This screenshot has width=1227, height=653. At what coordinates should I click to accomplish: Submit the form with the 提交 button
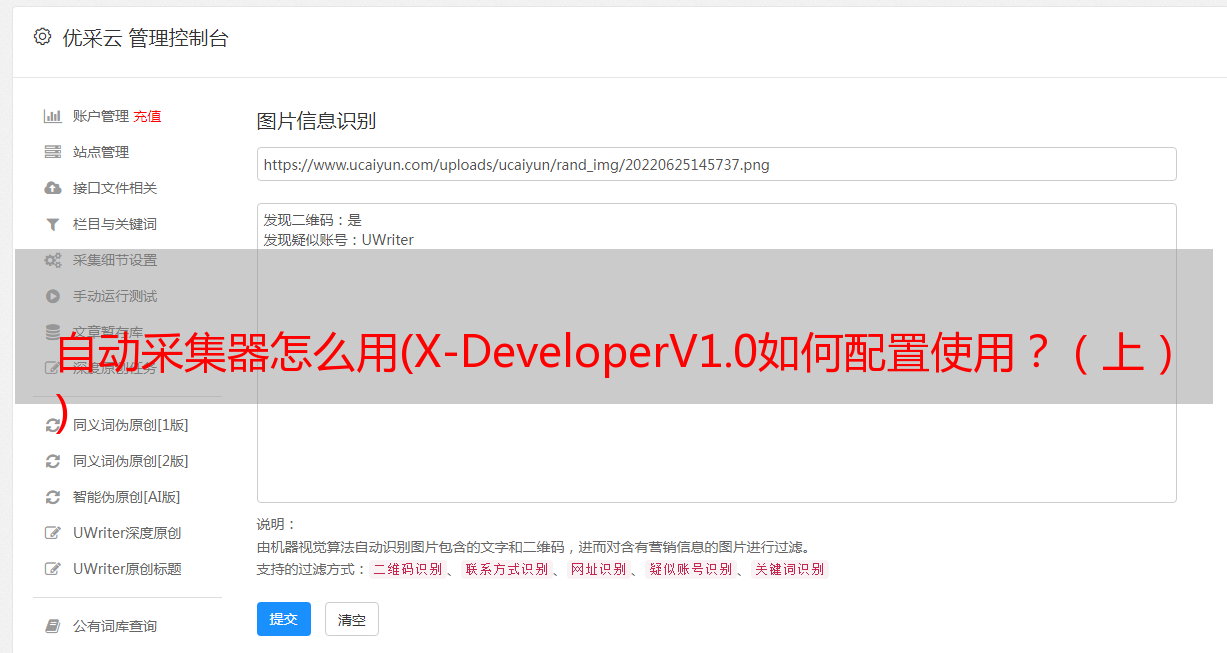coord(284,619)
